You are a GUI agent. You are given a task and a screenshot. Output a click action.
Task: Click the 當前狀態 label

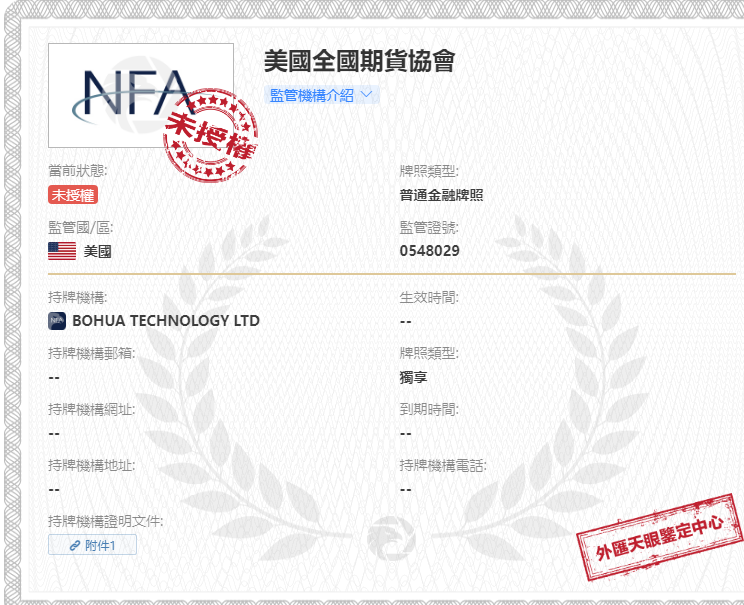(78, 170)
